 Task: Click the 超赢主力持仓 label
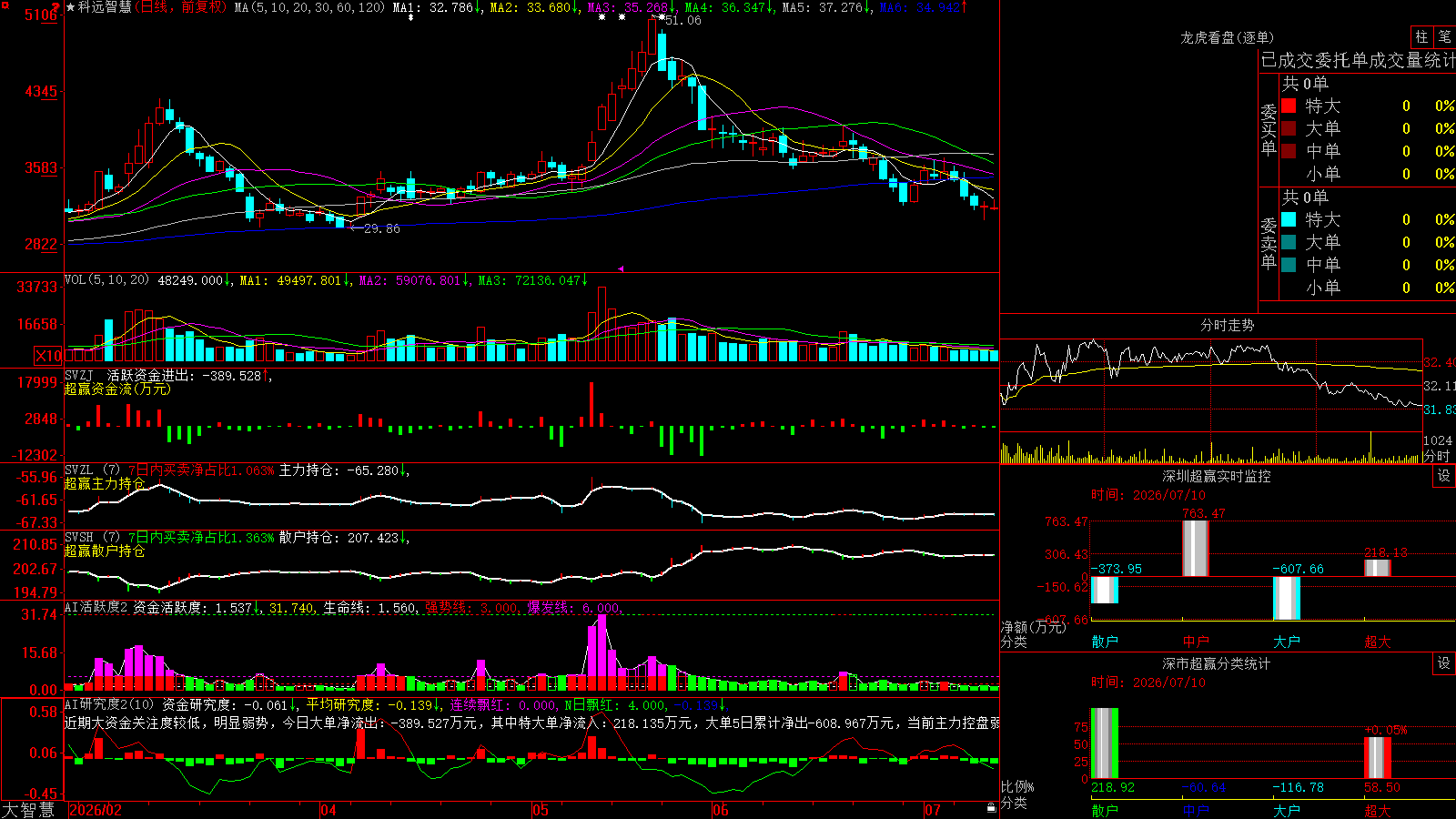tap(105, 483)
